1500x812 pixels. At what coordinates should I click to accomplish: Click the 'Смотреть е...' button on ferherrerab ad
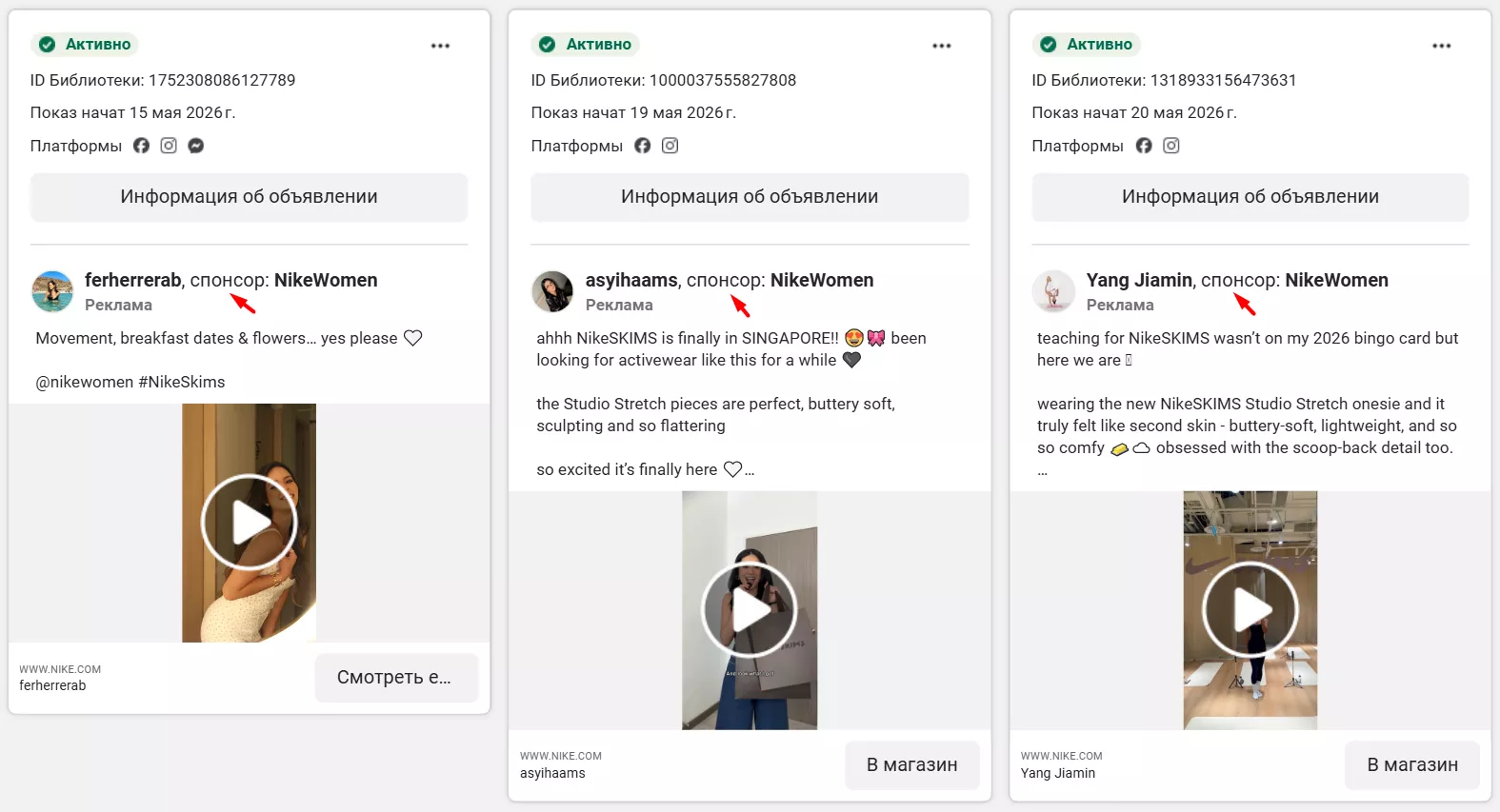point(396,678)
